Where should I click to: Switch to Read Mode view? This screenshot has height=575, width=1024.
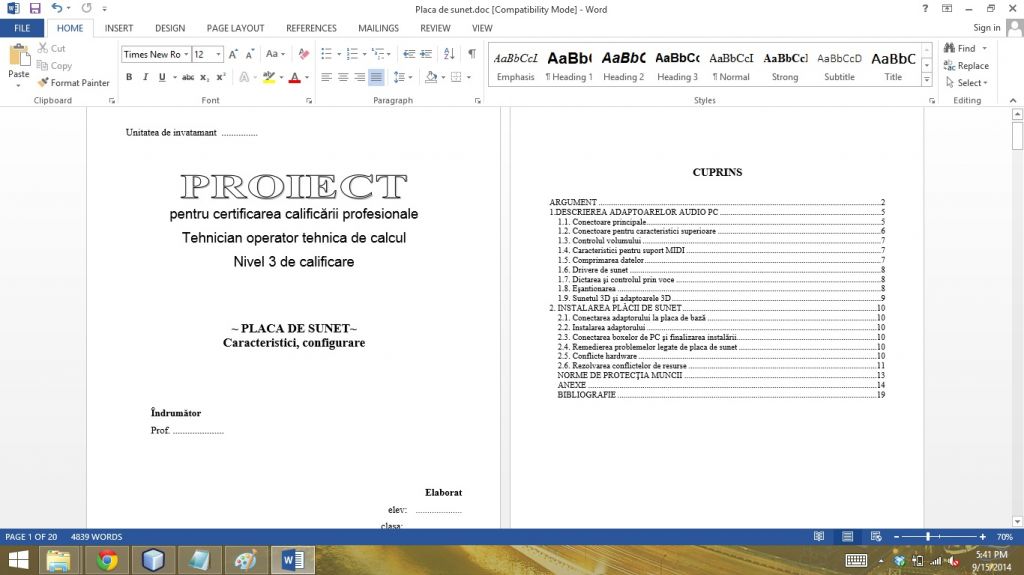tap(819, 537)
